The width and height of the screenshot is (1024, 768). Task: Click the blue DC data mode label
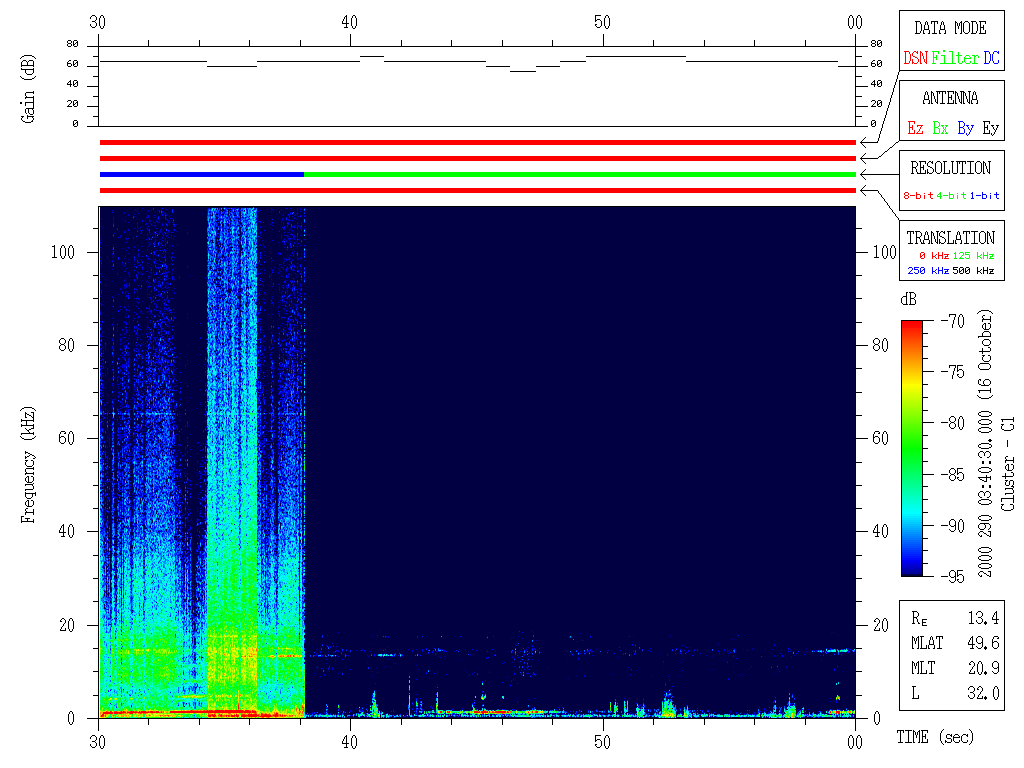[x=990, y=59]
